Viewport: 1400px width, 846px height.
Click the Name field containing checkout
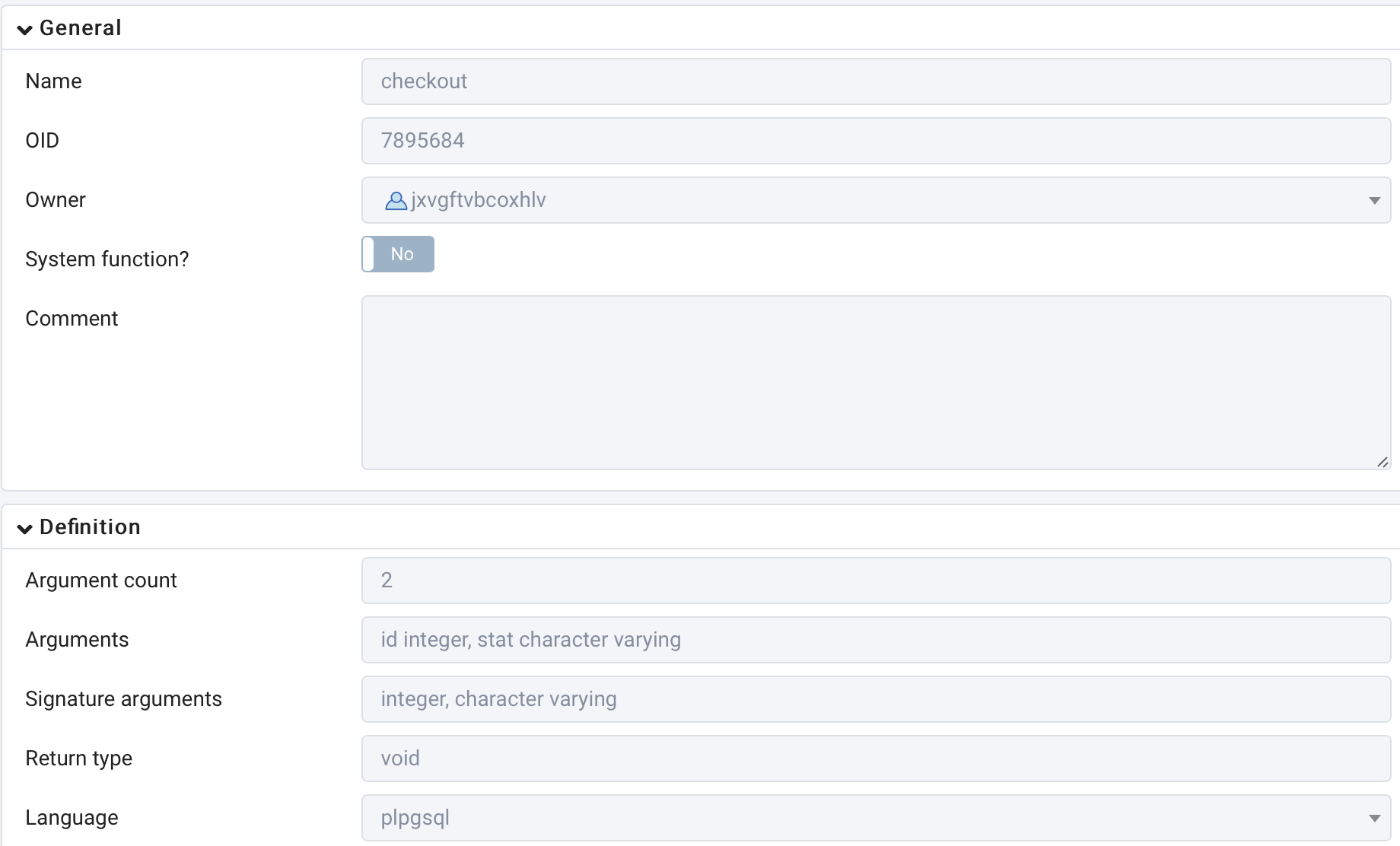[x=876, y=81]
